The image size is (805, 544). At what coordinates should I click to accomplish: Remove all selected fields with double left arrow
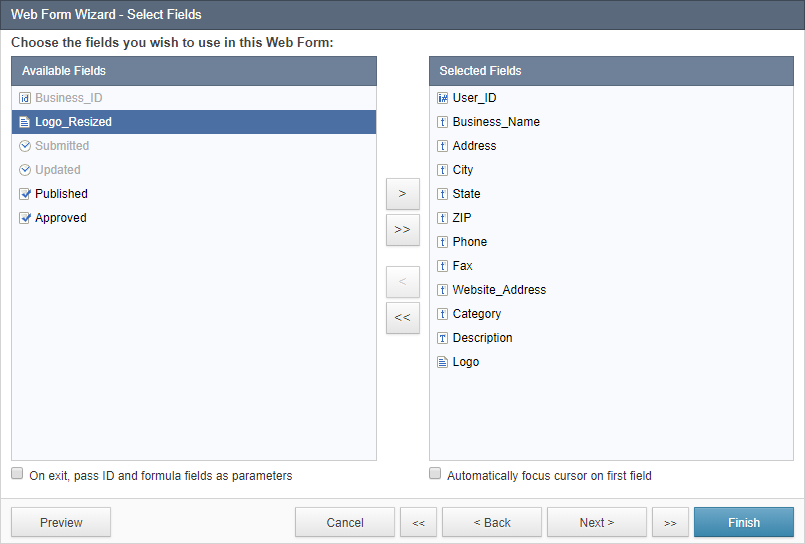402,317
